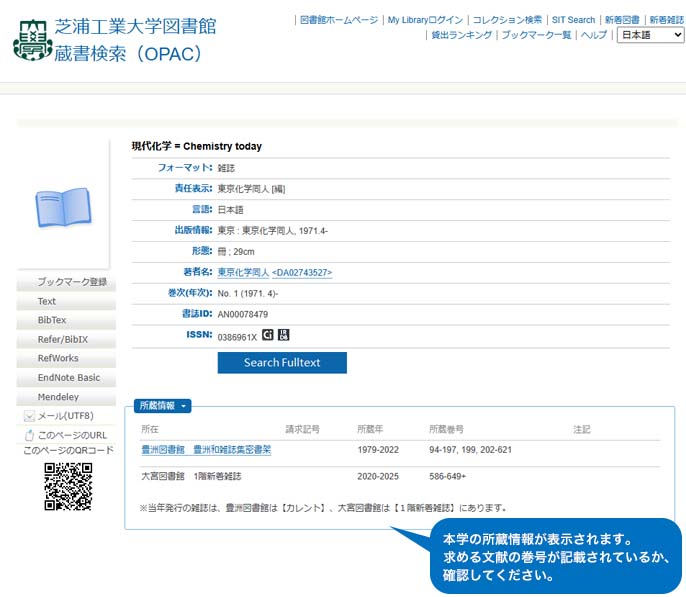Open the 貸出ランキング link

click(x=461, y=35)
